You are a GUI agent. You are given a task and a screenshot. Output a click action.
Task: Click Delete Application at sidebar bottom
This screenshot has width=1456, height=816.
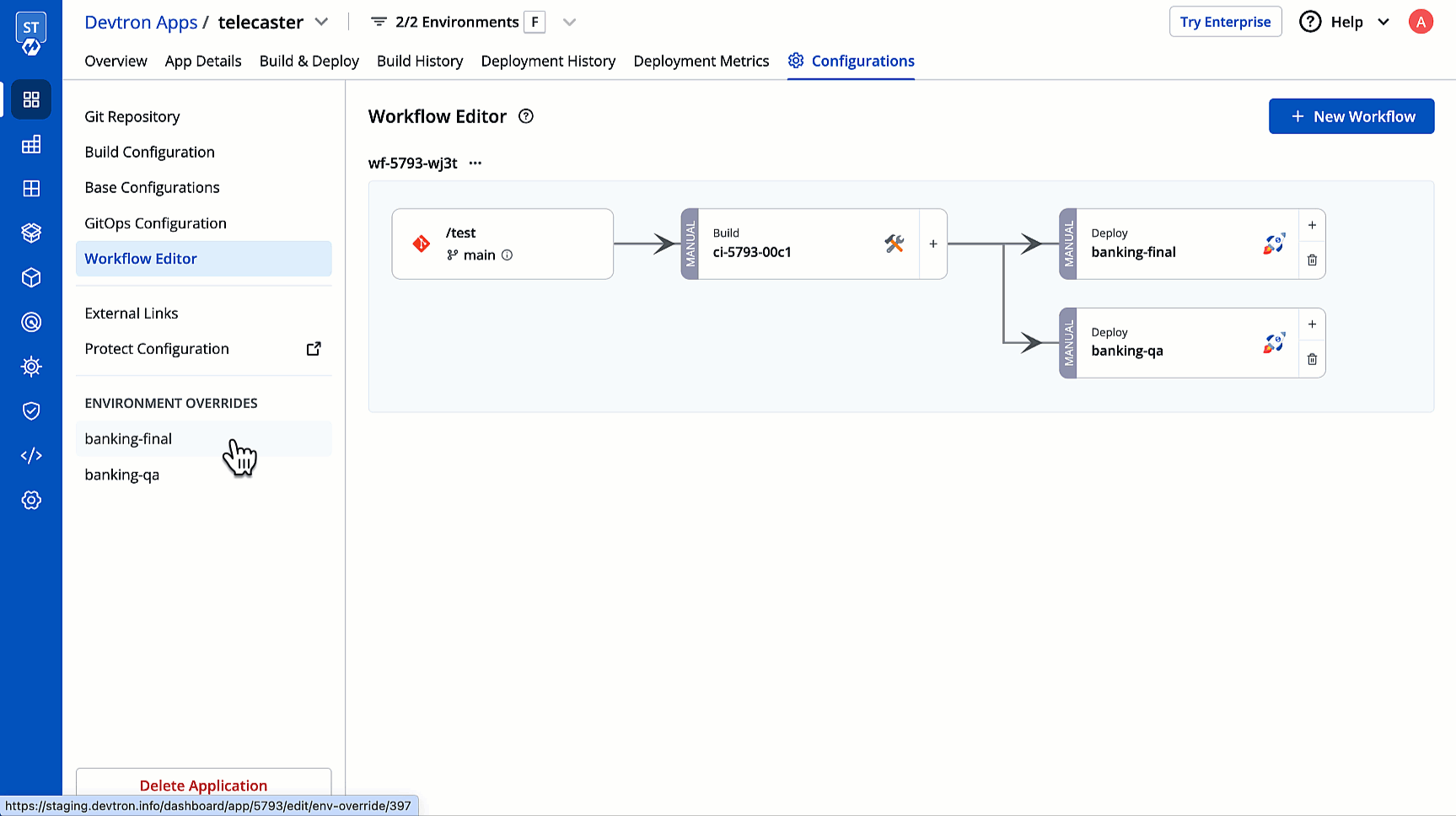click(202, 785)
